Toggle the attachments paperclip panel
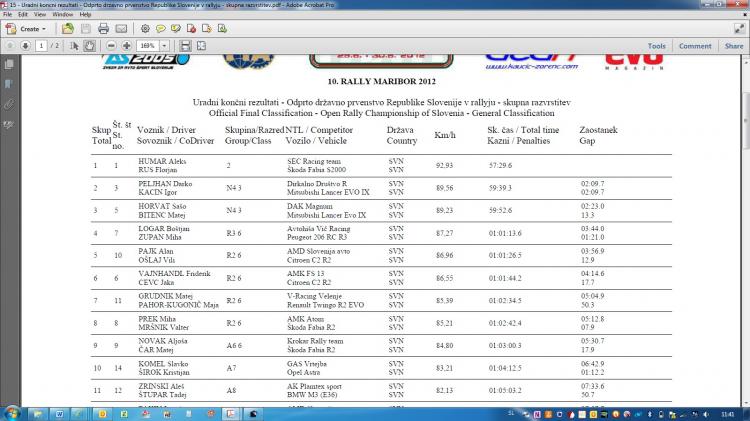This screenshot has height=421, width=750. click(8, 103)
